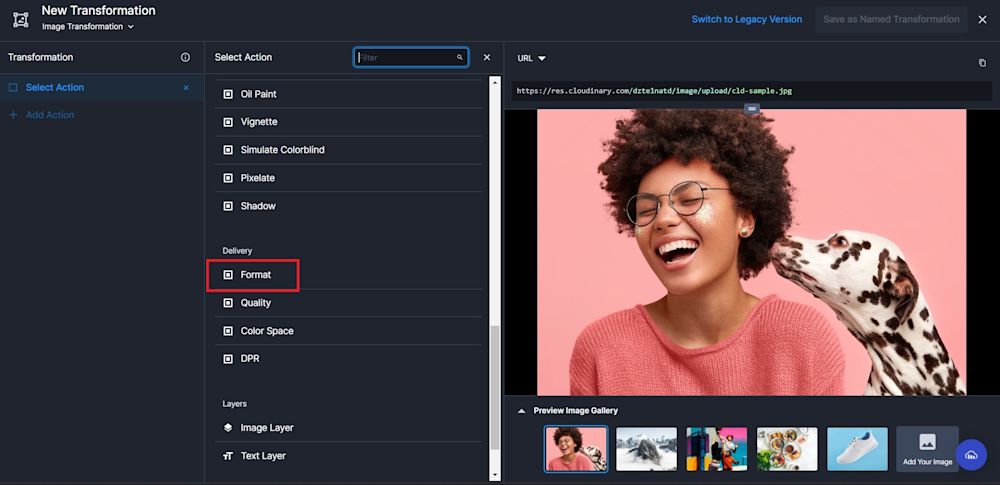Screen dimensions: 1000x485
Task: Click the Image Layer icon
Action: 228,428
